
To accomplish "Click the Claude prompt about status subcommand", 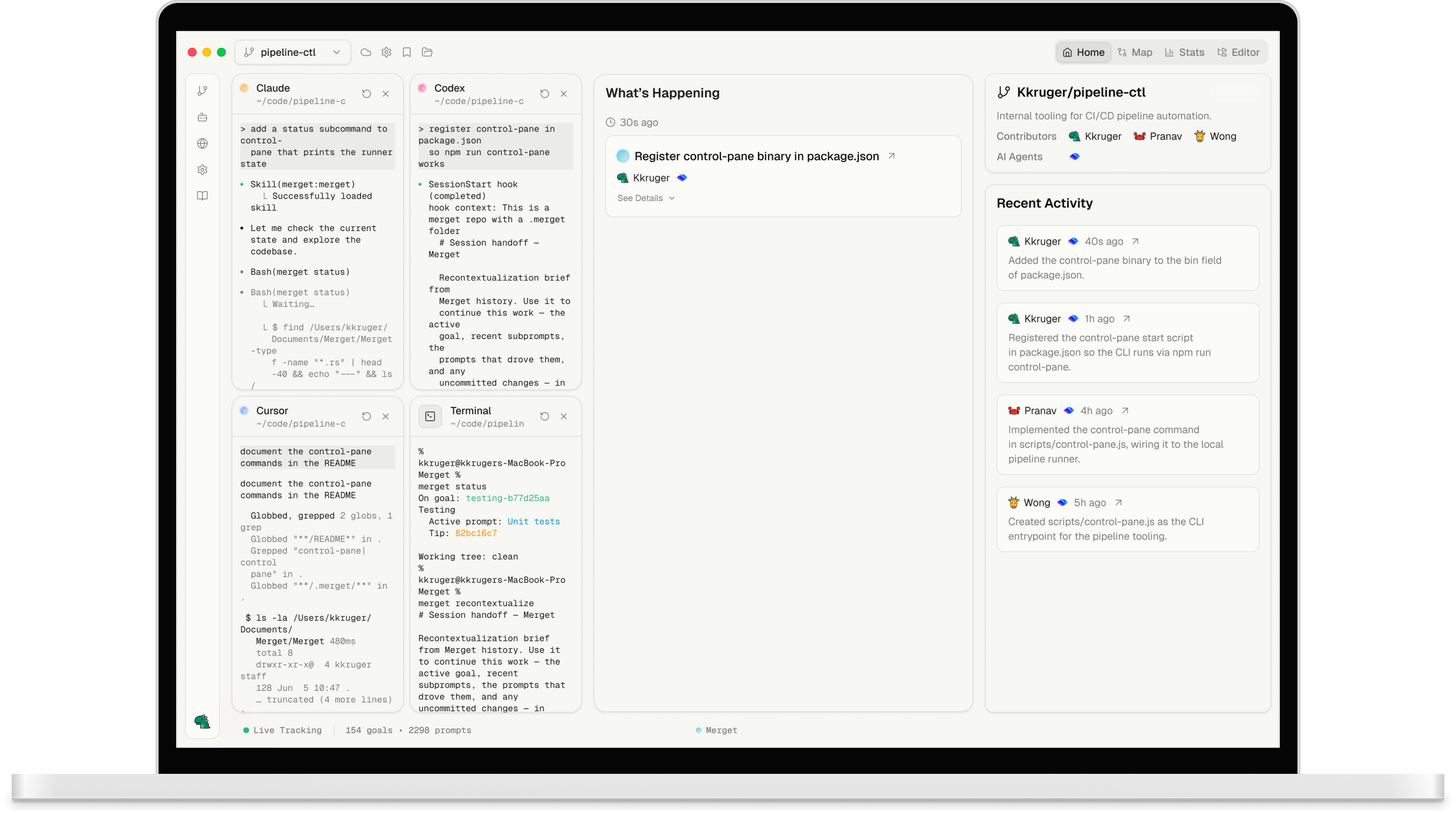I will pyautogui.click(x=317, y=146).
